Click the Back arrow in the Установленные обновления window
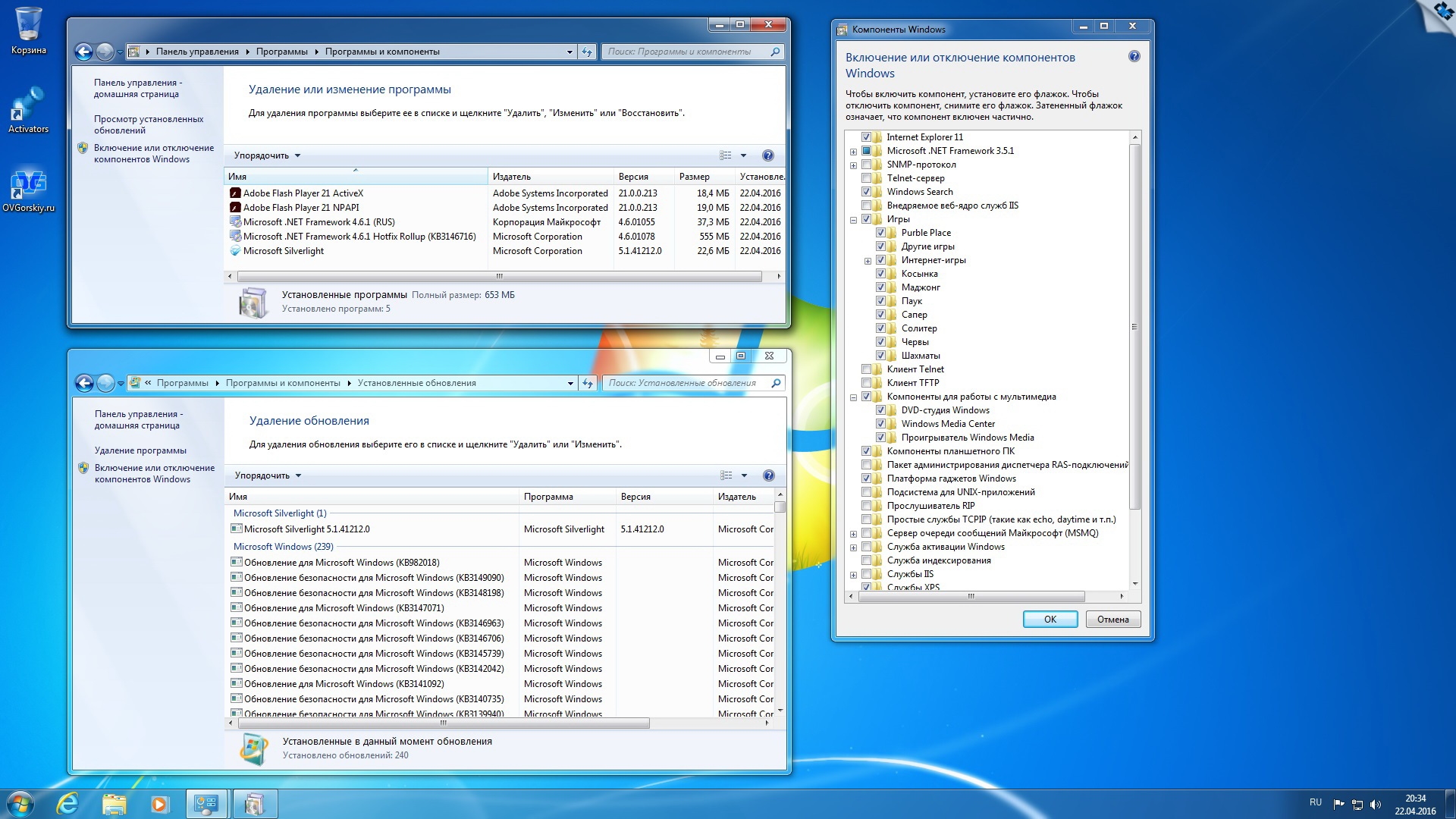 click(x=84, y=383)
